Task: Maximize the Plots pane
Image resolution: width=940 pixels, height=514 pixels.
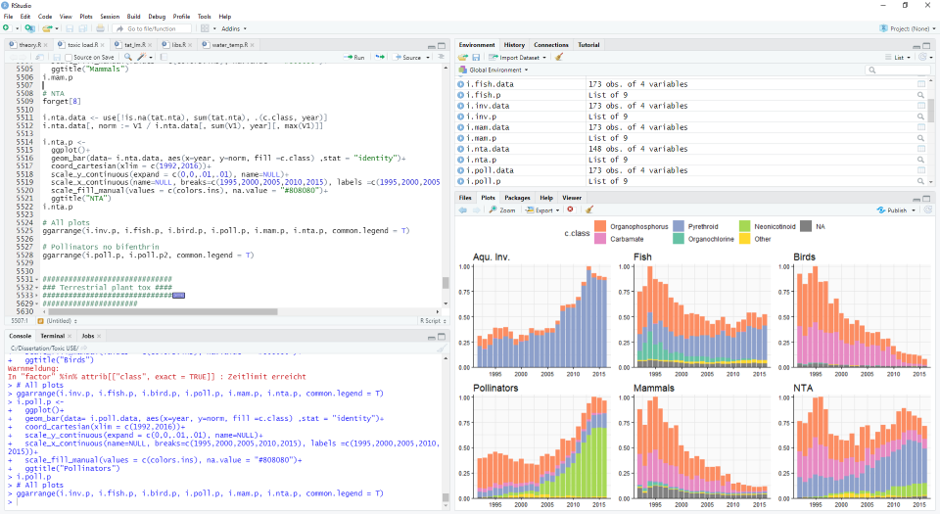Action: tap(926, 199)
